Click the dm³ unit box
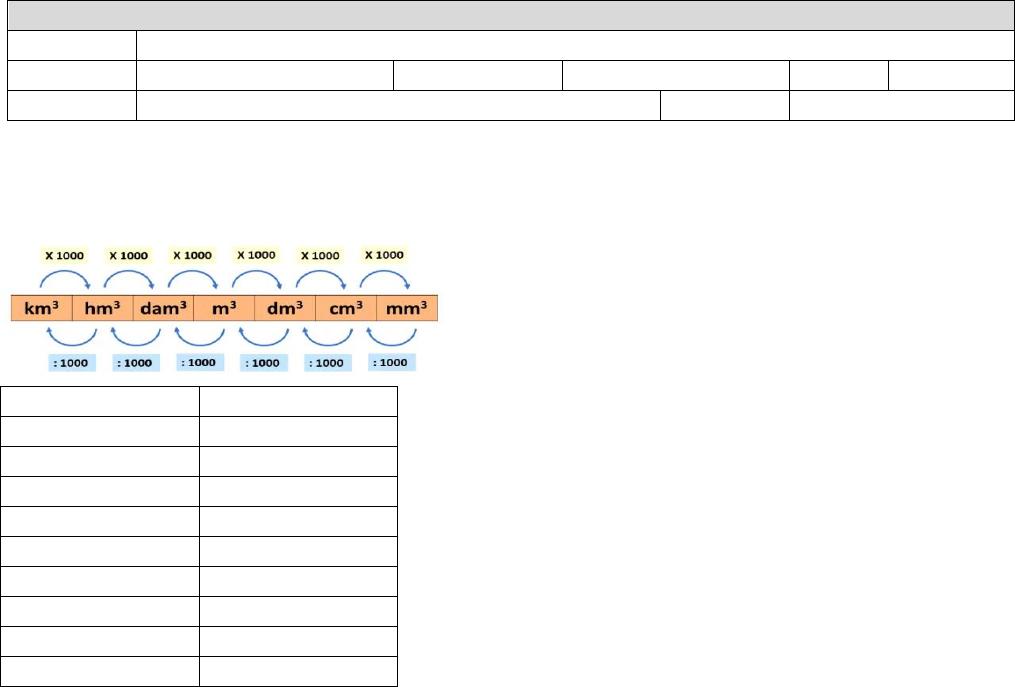Screen dimensions: 1015x687 point(285,309)
